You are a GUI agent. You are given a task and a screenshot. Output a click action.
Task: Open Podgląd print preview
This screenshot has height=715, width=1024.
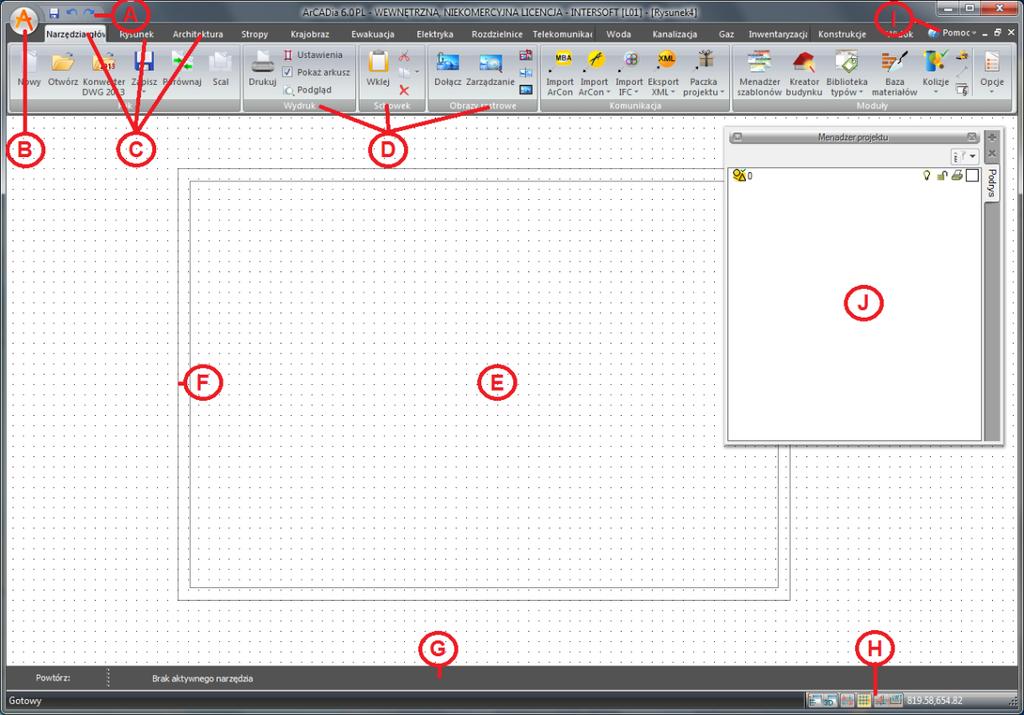[308, 90]
